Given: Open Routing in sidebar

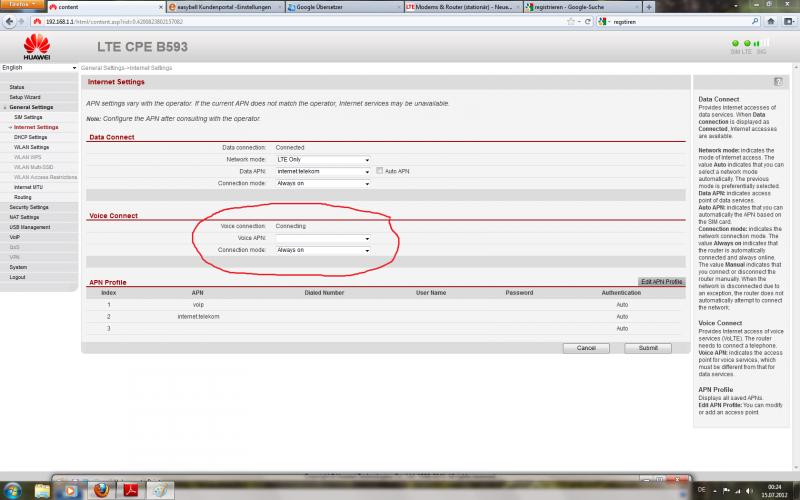Looking at the screenshot, I should [x=22, y=197].
